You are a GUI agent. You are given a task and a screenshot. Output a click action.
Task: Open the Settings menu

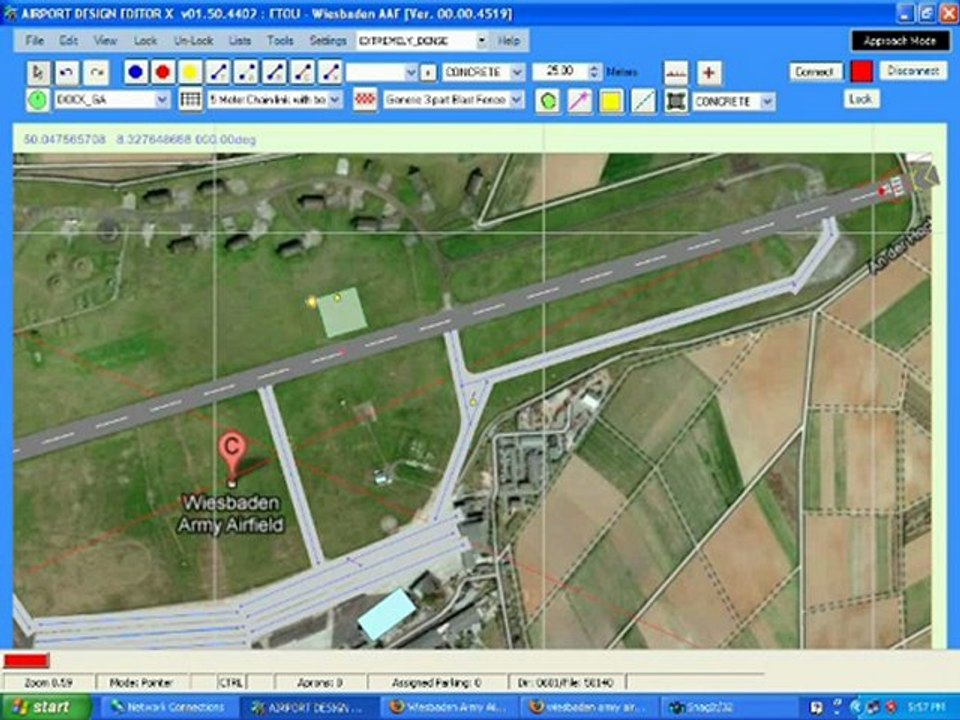pyautogui.click(x=328, y=41)
